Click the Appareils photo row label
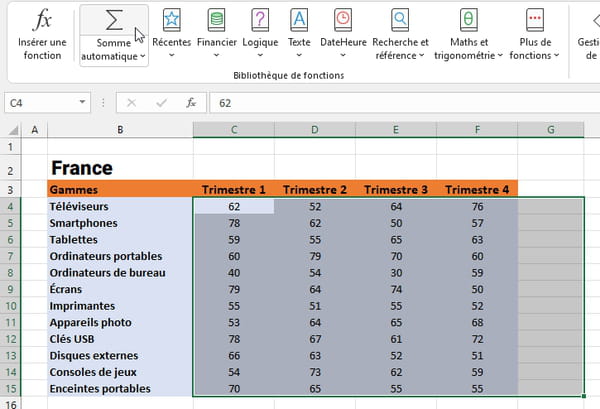Viewport: 600px width, 409px height. [120, 322]
